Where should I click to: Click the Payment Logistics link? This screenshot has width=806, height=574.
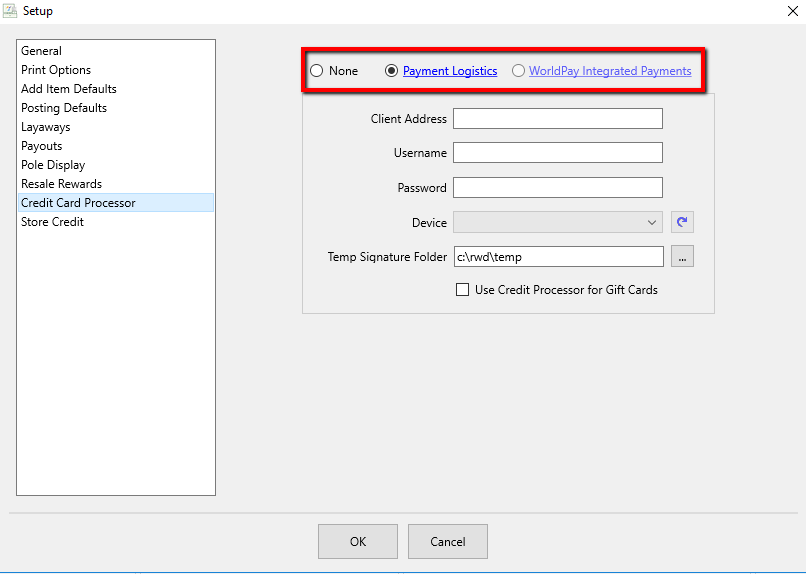click(450, 71)
